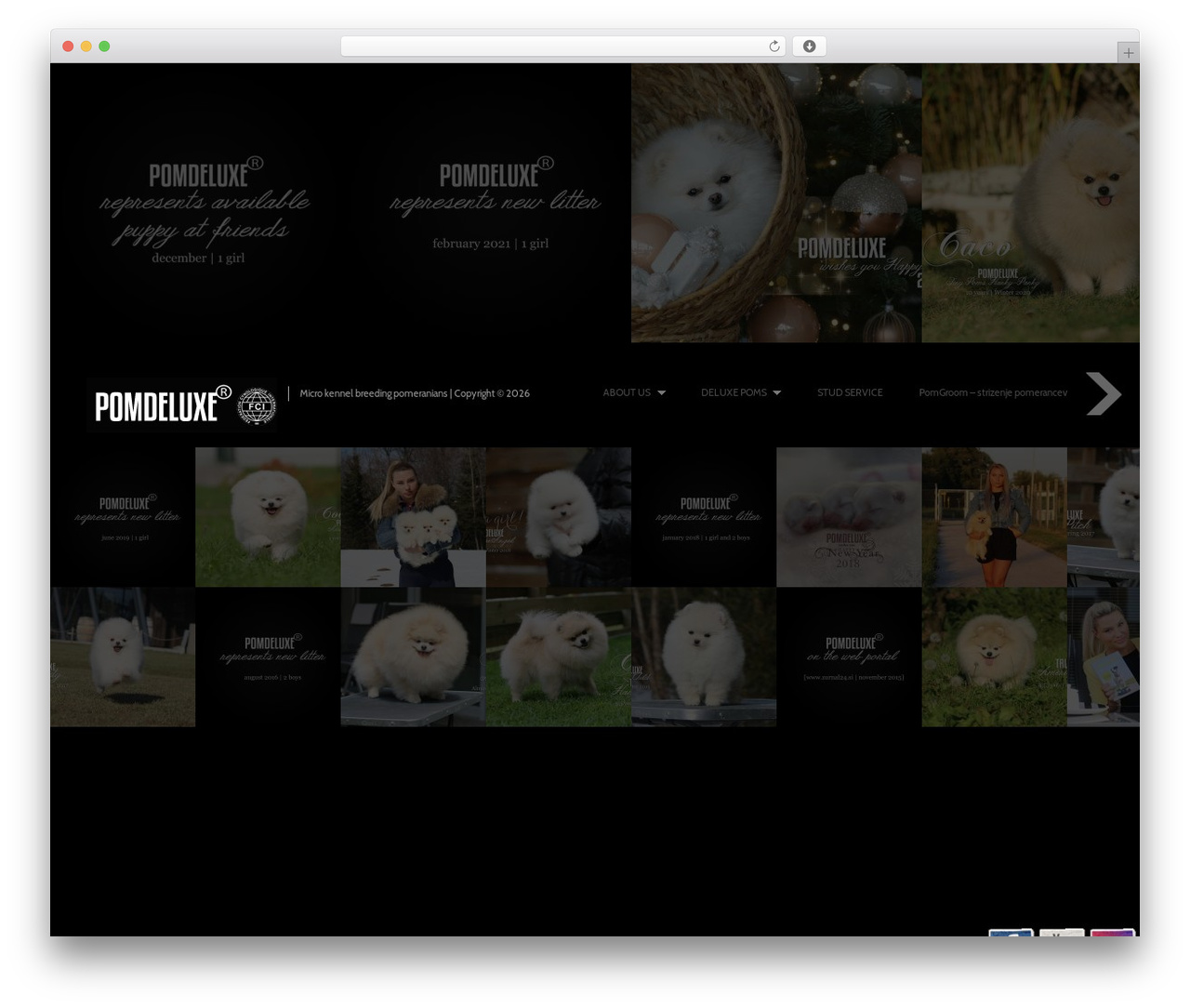Open 'on the web portal' november 2015 tile

coord(849,657)
